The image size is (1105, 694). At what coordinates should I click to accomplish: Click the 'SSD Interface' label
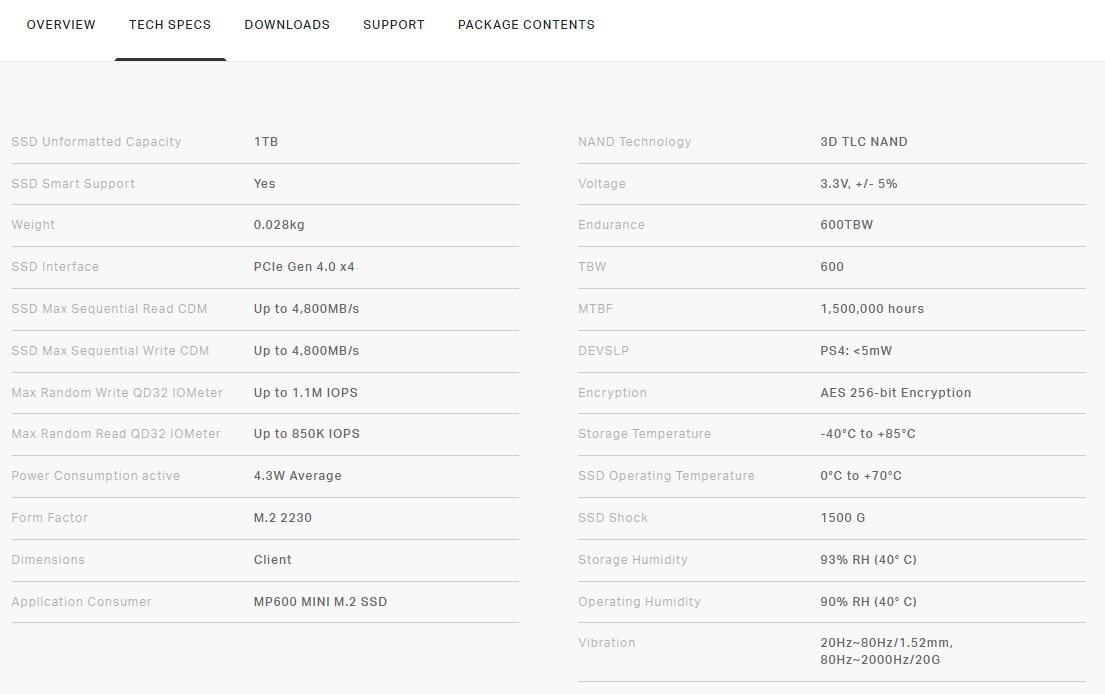tap(55, 267)
